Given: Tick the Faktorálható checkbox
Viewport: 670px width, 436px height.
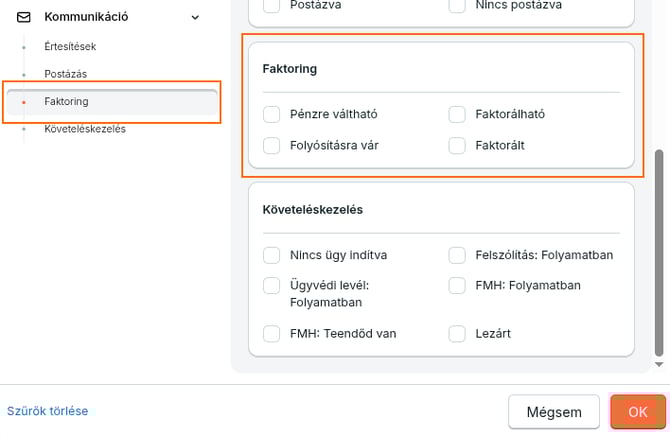Looking at the screenshot, I should [457, 114].
